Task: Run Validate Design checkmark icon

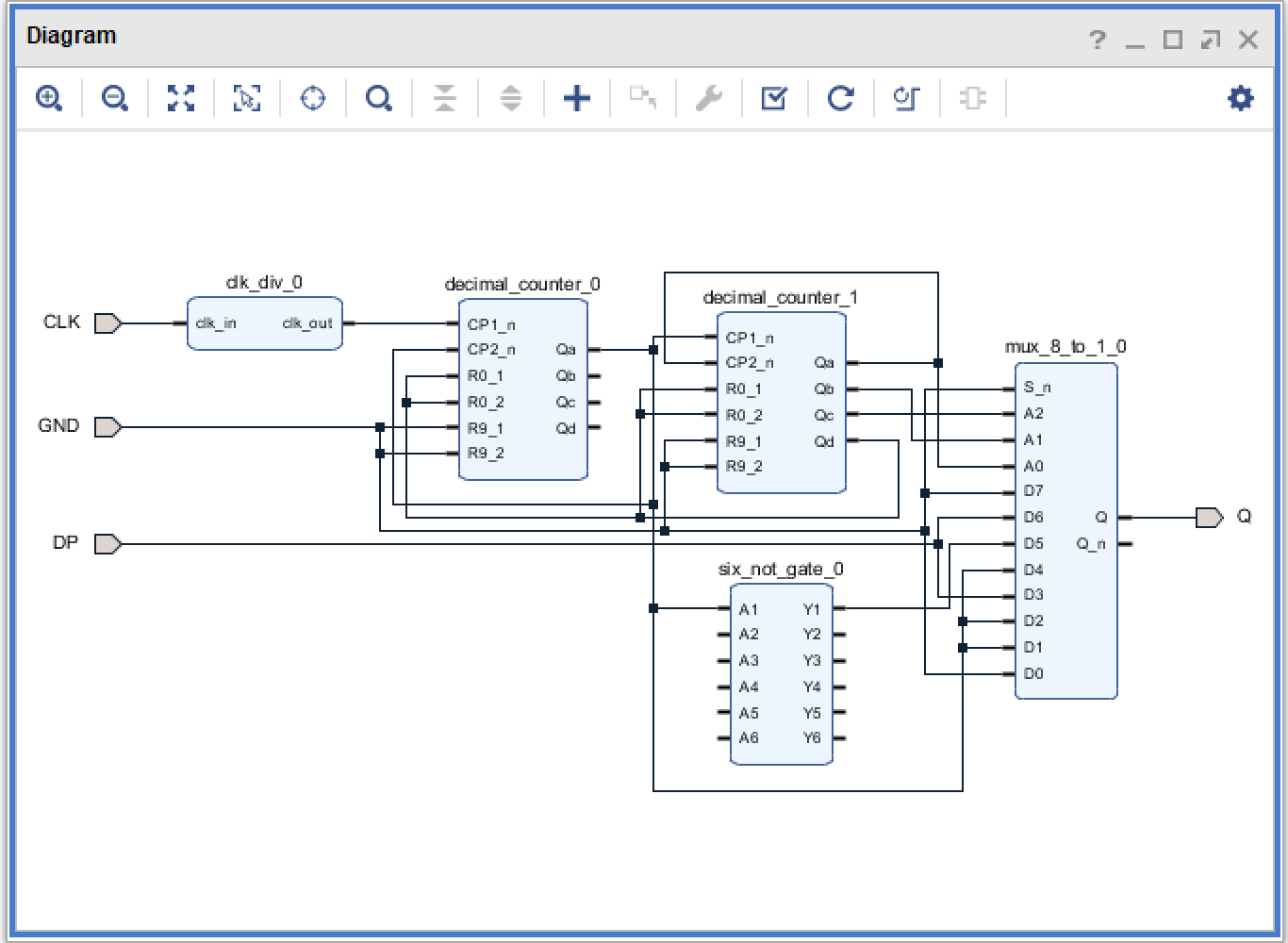Action: coord(774,98)
